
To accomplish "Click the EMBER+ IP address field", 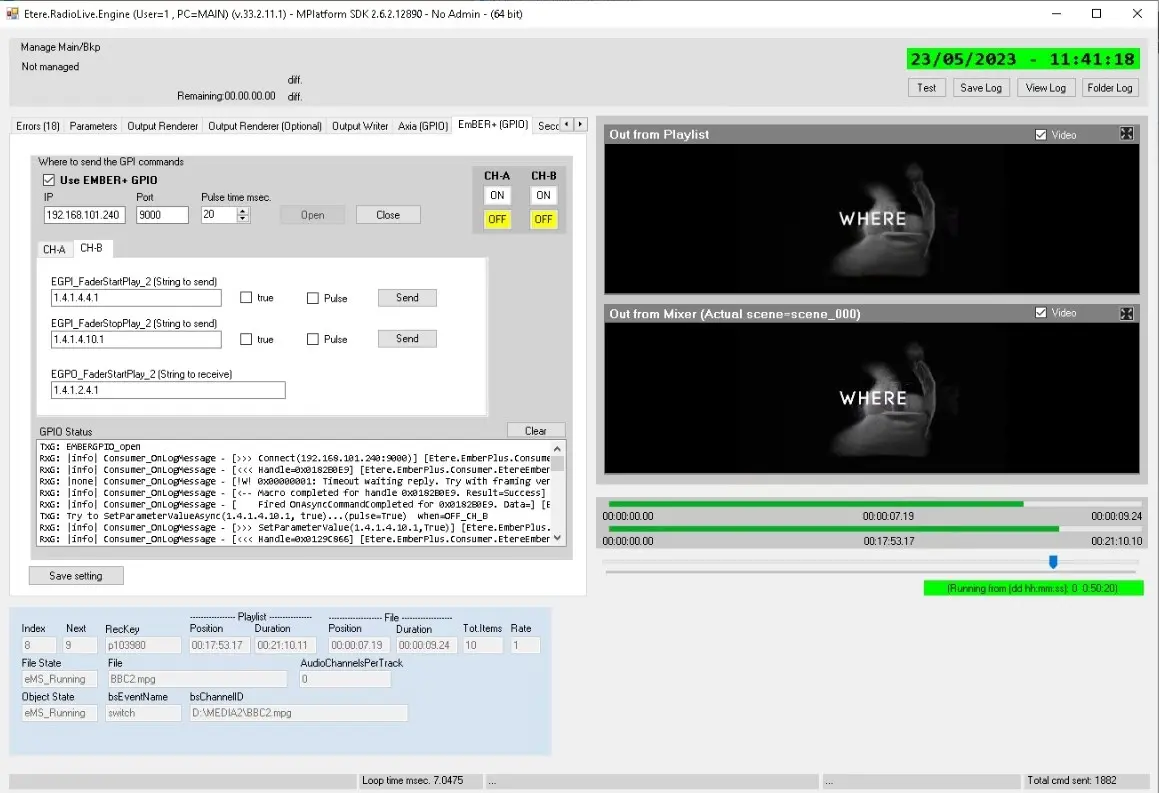I will pyautogui.click(x=84, y=215).
